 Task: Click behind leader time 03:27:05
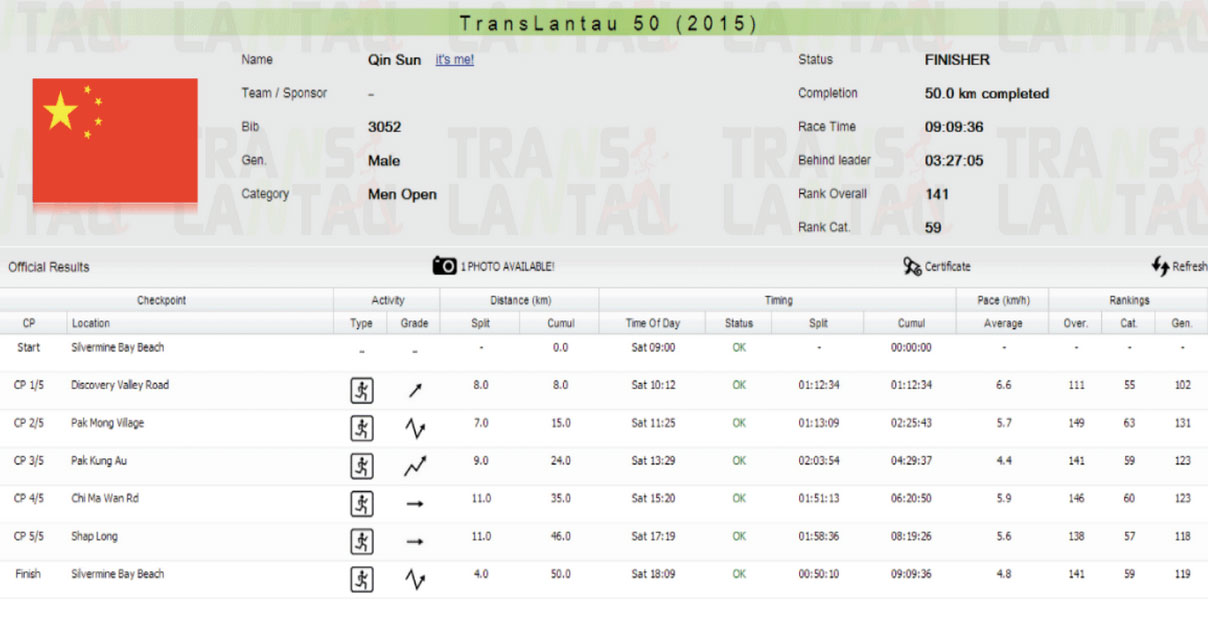point(955,160)
